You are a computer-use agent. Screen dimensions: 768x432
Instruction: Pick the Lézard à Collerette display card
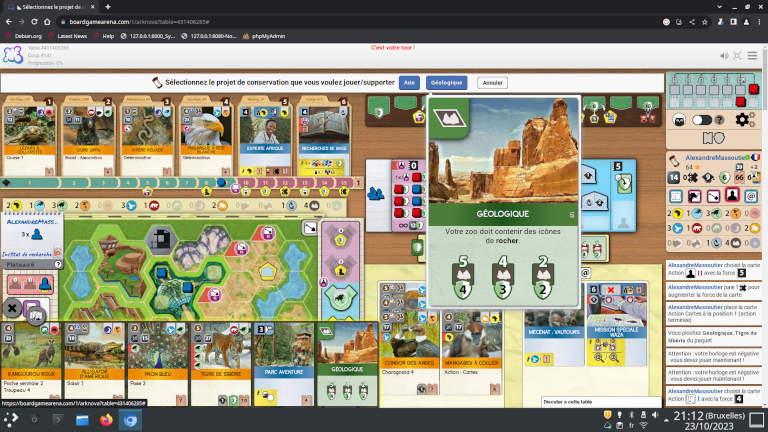(x=29, y=136)
